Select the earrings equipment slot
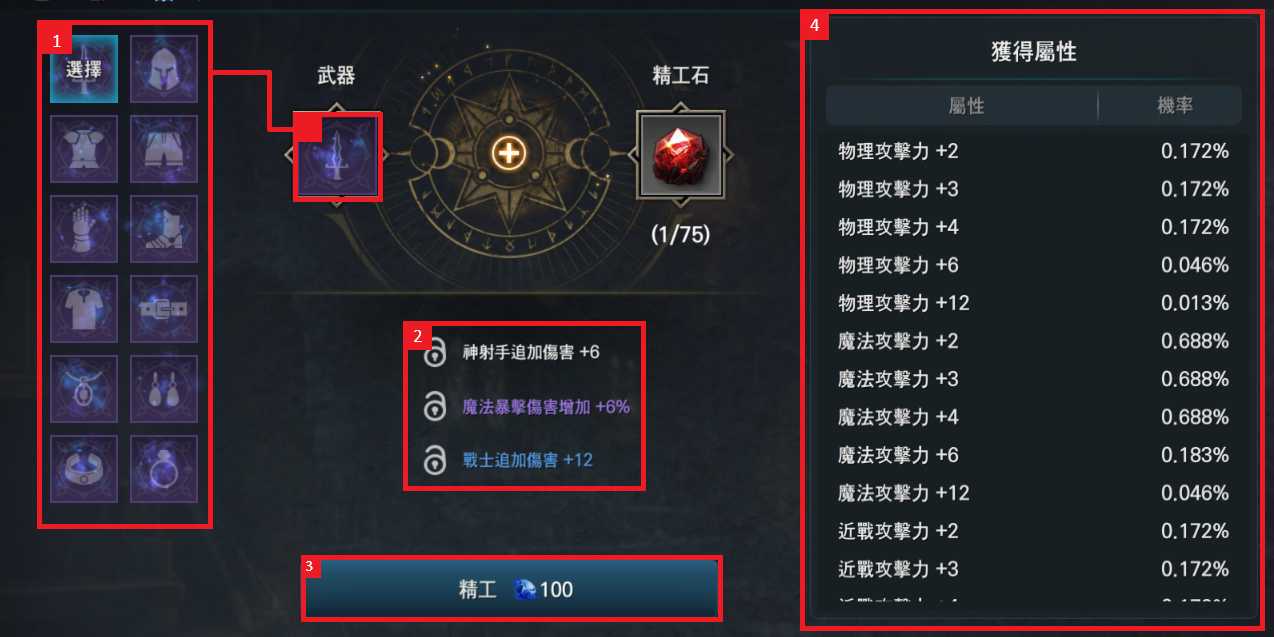This screenshot has height=637, width=1274. click(x=164, y=389)
